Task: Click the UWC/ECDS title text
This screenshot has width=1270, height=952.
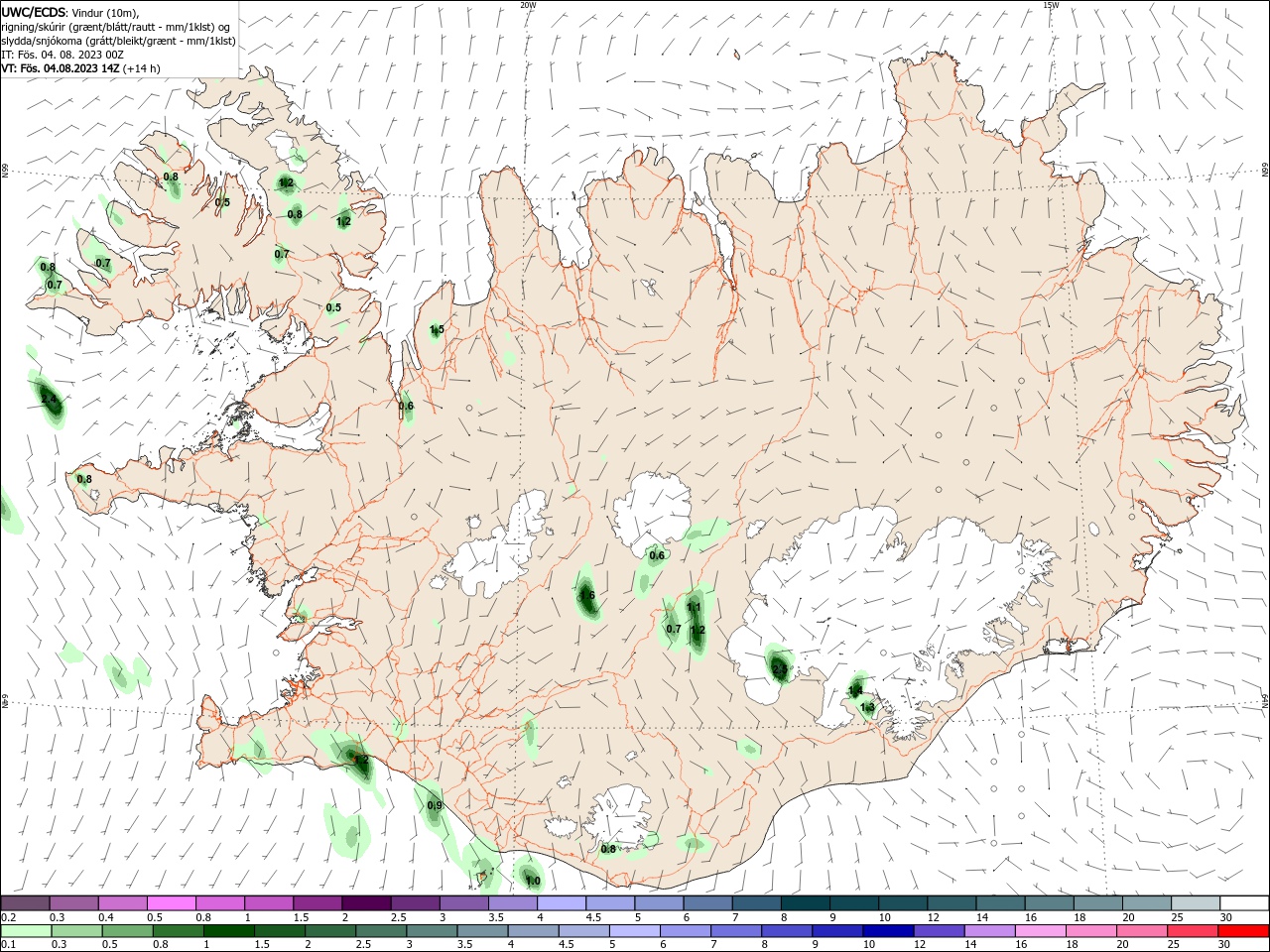Action: point(34,12)
